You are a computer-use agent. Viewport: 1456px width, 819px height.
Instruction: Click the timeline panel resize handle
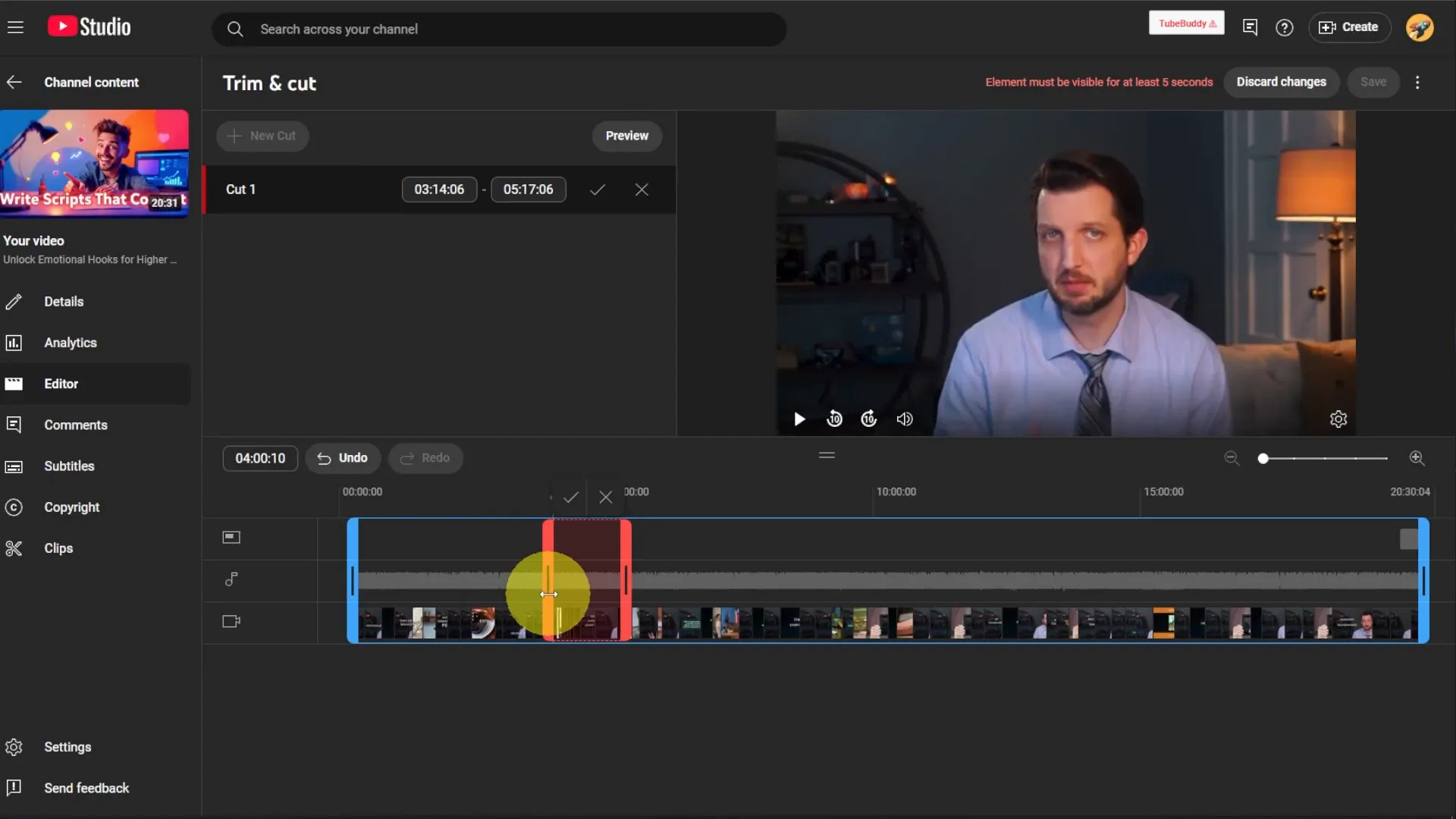[827, 455]
